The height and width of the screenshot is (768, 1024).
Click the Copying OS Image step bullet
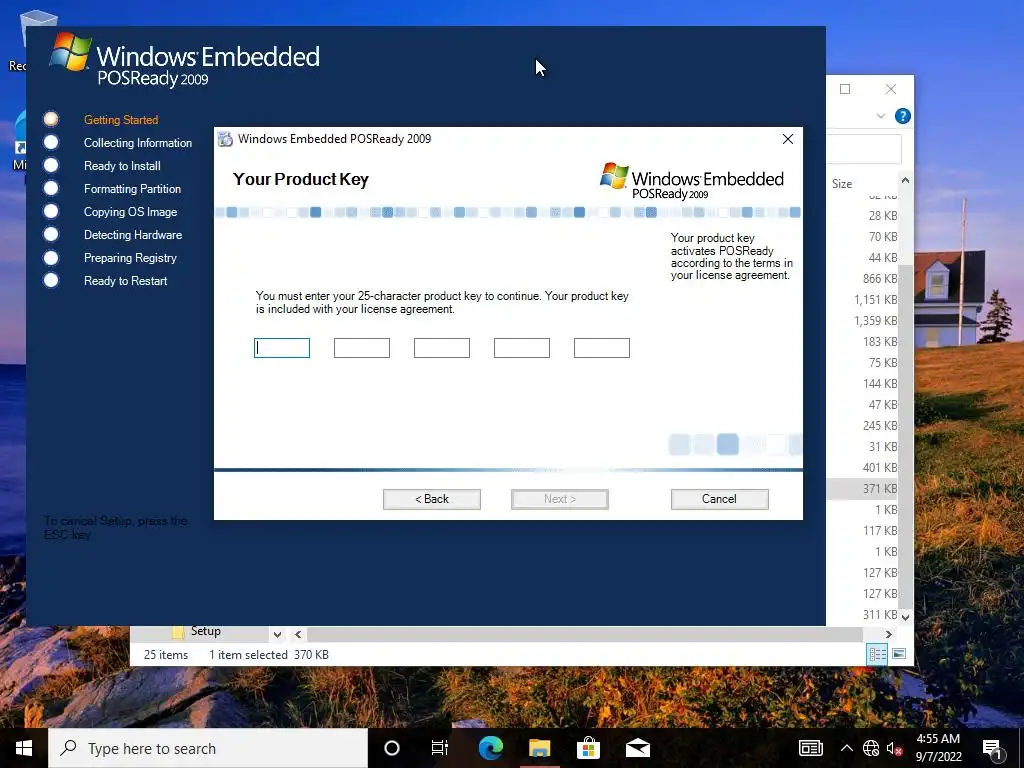tap(51, 211)
